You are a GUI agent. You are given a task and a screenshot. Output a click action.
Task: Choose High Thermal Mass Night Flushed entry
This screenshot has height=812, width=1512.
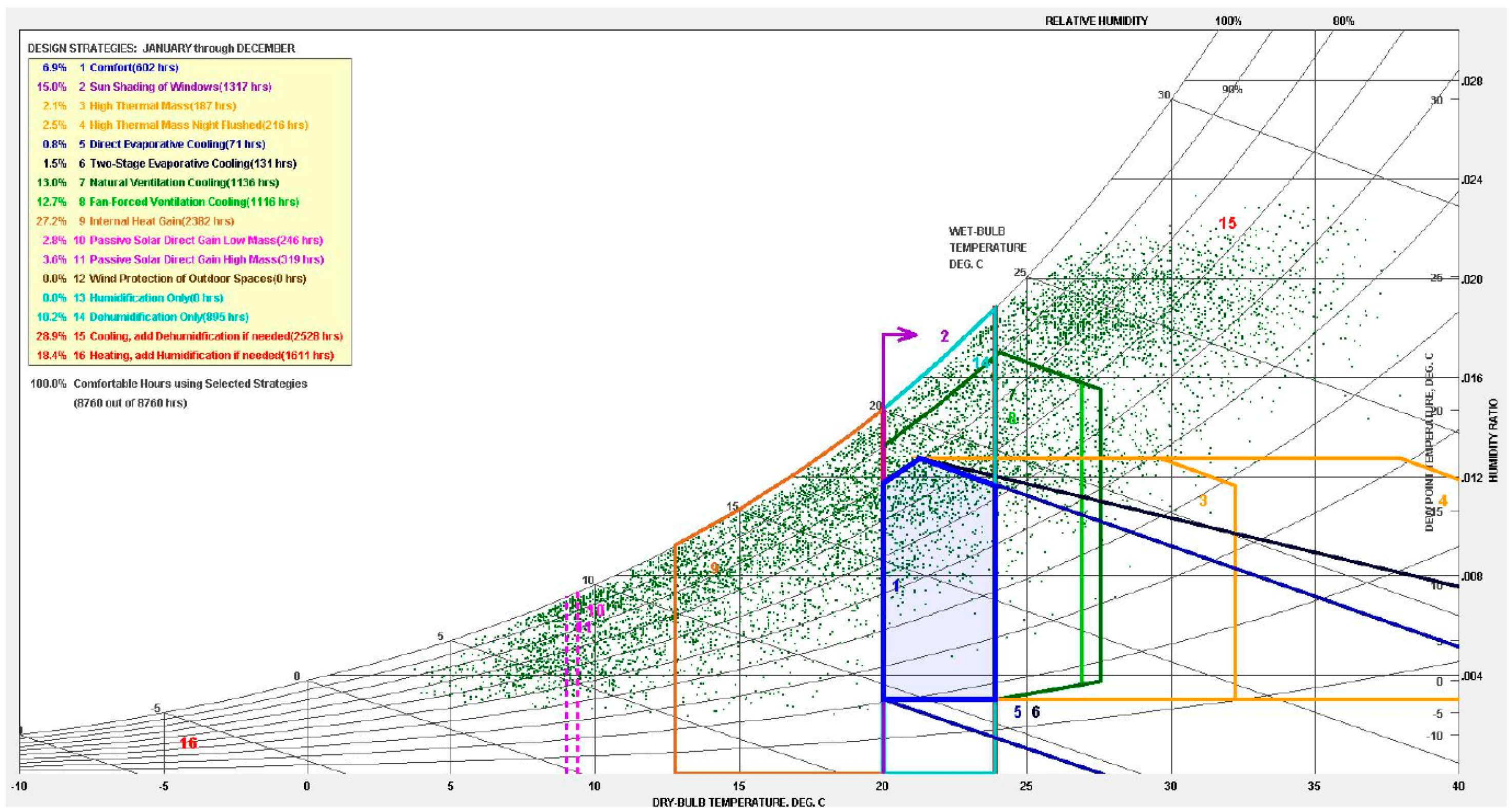[198, 125]
